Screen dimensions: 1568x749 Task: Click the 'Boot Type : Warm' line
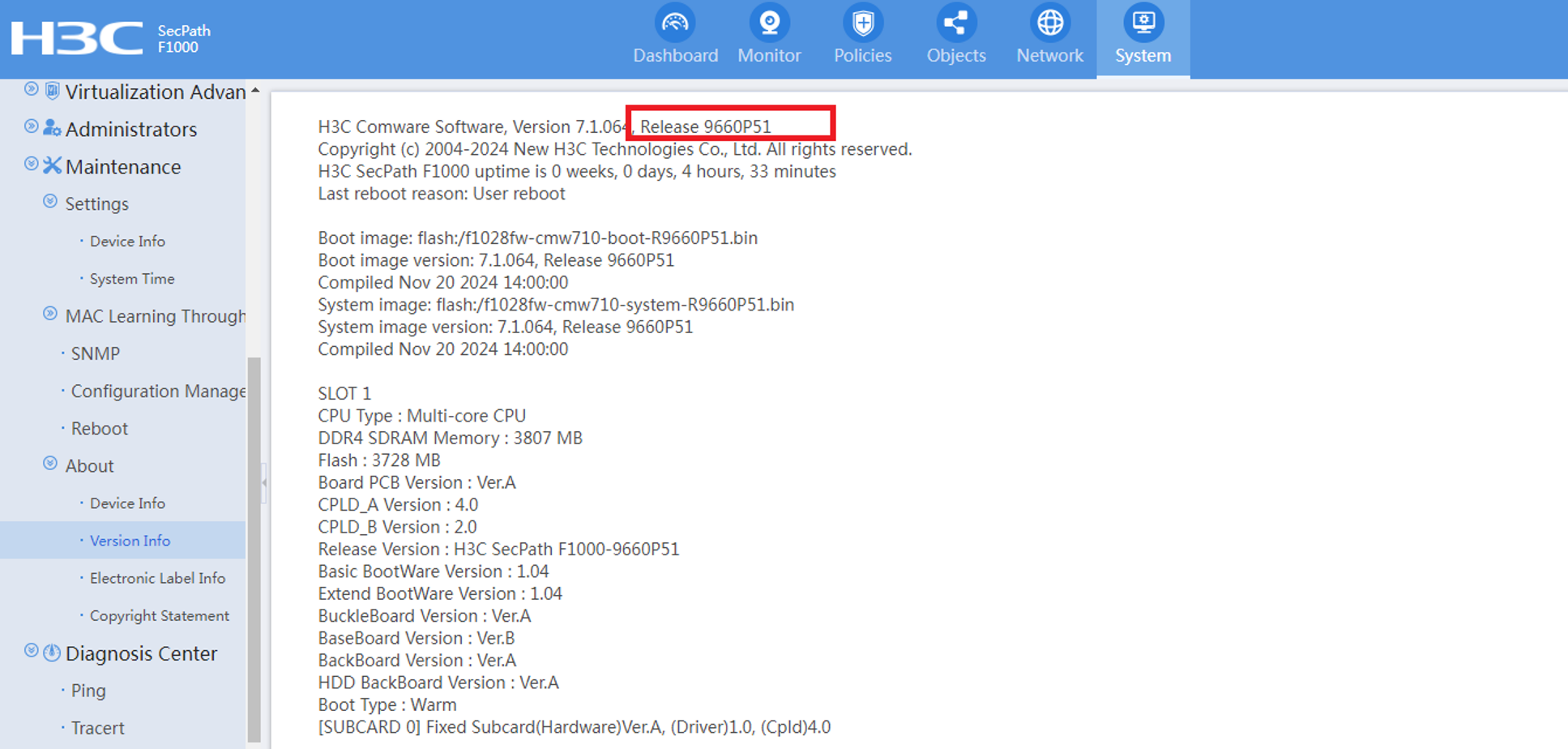coord(387,705)
